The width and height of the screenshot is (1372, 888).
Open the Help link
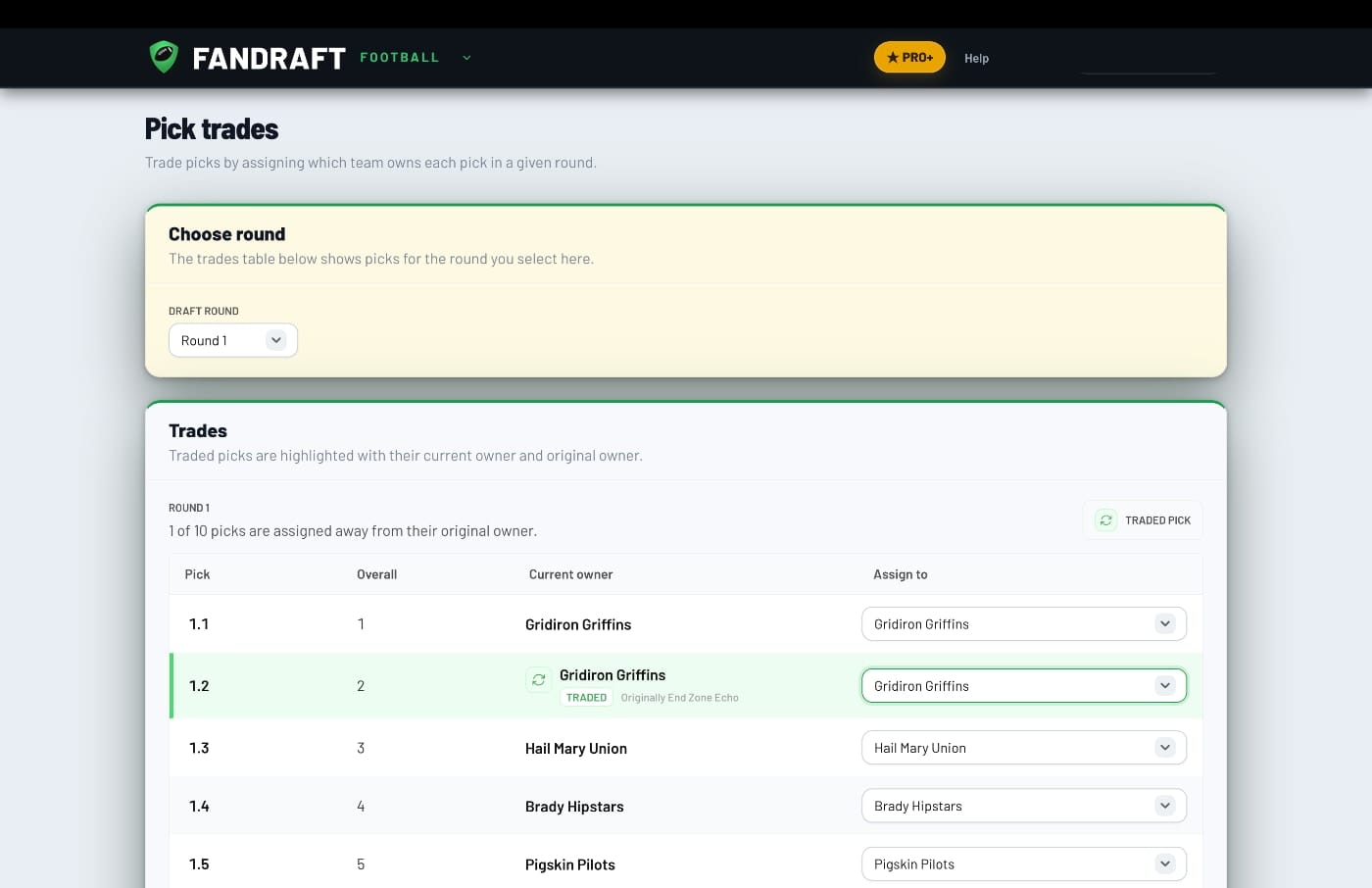coord(976,58)
